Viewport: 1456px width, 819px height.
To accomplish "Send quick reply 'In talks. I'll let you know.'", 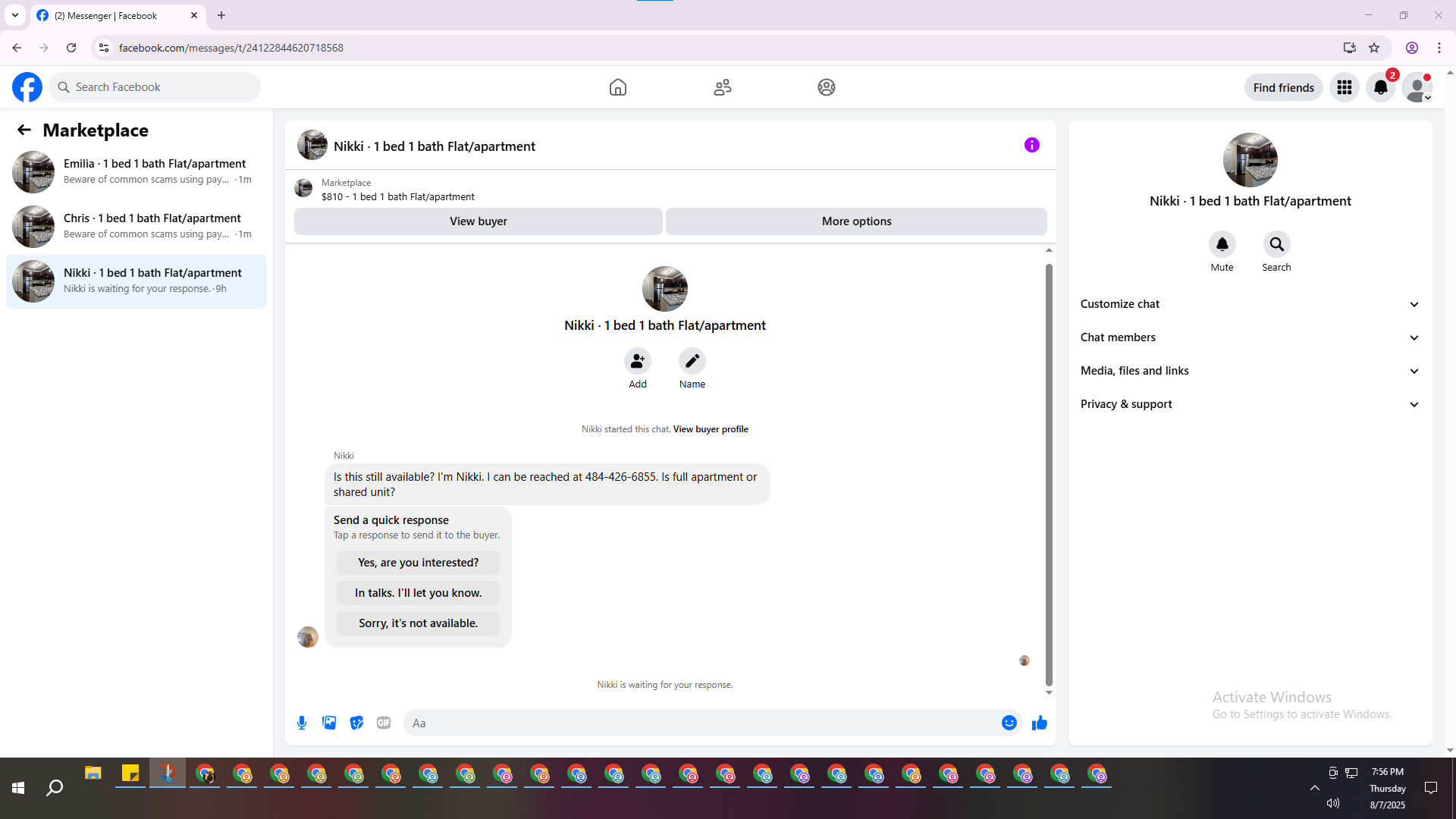I will click(419, 593).
